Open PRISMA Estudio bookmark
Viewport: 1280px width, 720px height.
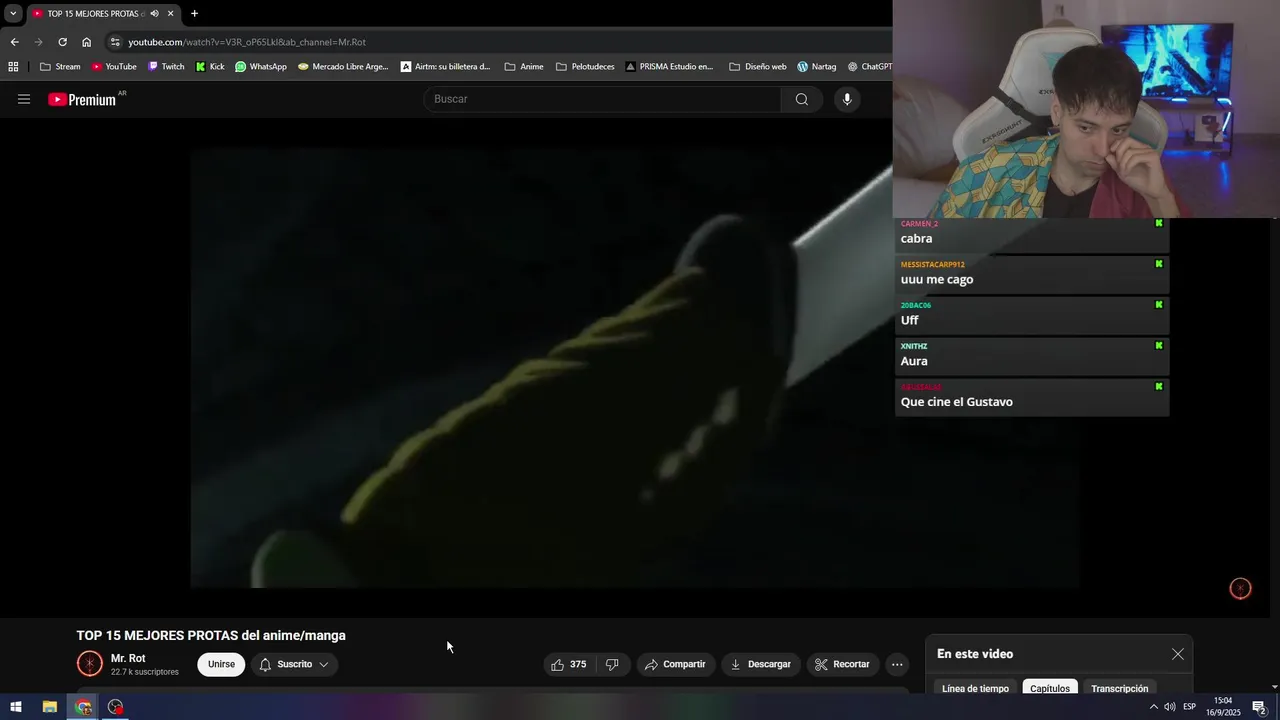(x=669, y=67)
